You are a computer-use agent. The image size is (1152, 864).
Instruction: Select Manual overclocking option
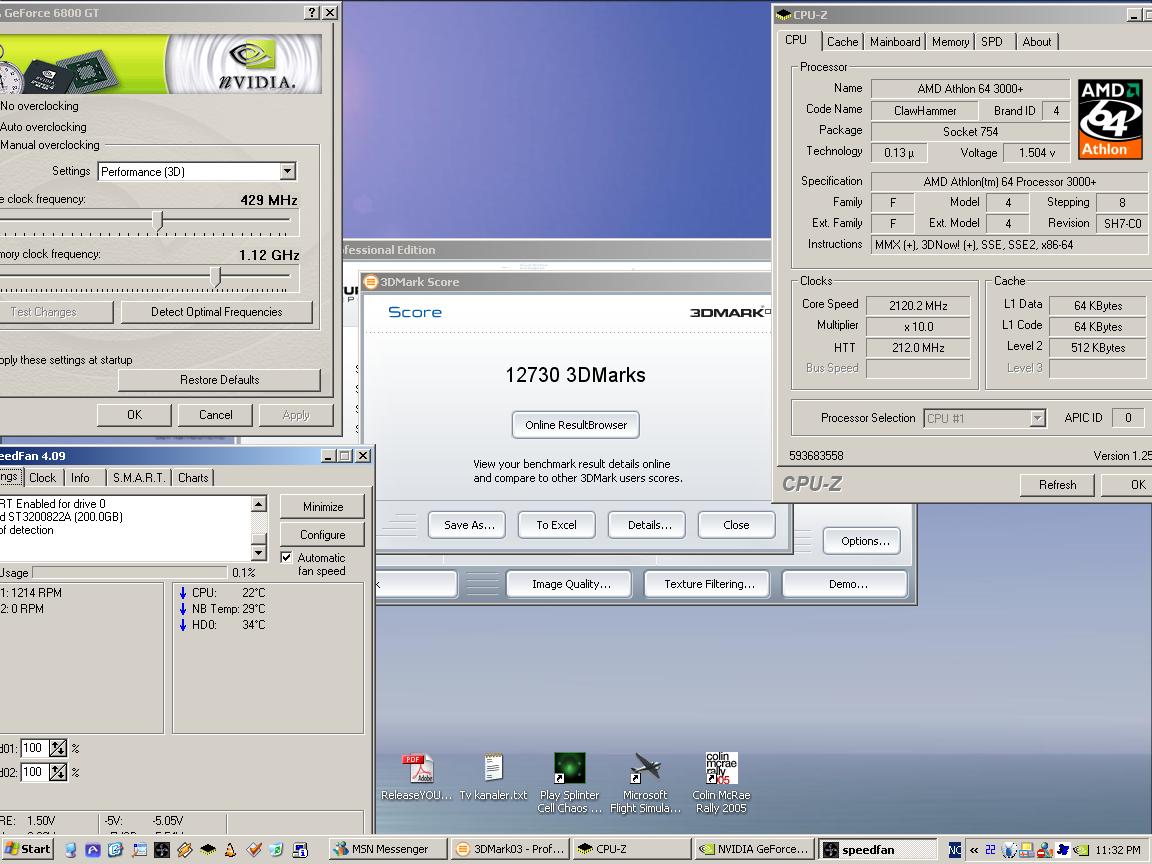click(x=50, y=145)
